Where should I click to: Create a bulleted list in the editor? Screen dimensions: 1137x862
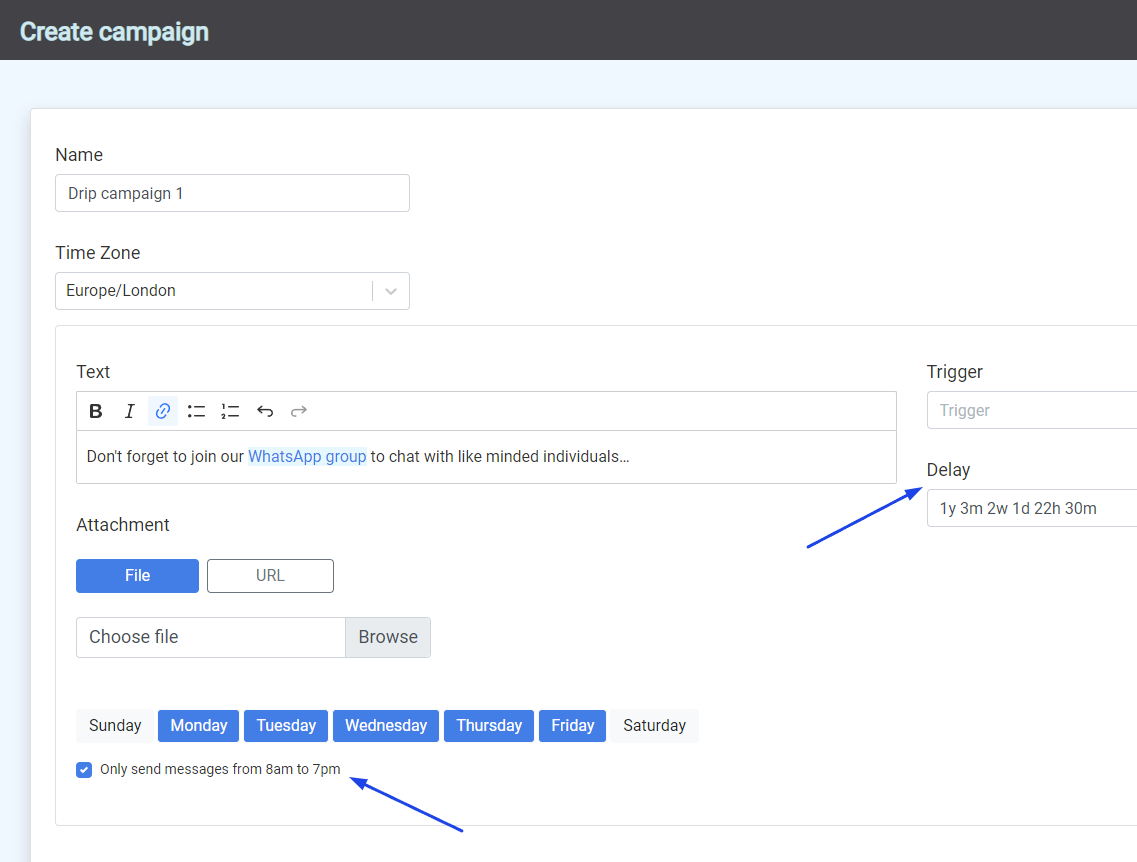point(196,410)
